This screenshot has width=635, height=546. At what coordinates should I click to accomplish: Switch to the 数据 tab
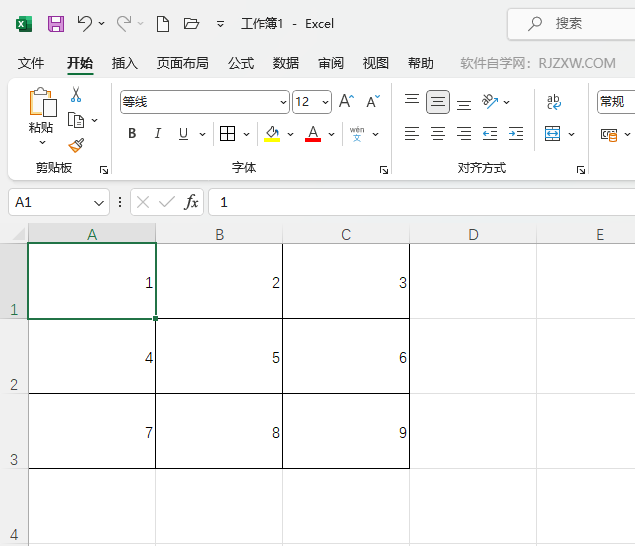click(286, 63)
